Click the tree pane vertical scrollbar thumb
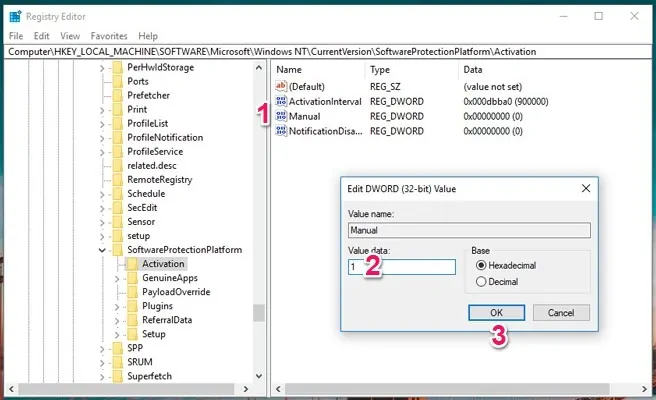This screenshot has height=400, width=656. click(259, 312)
